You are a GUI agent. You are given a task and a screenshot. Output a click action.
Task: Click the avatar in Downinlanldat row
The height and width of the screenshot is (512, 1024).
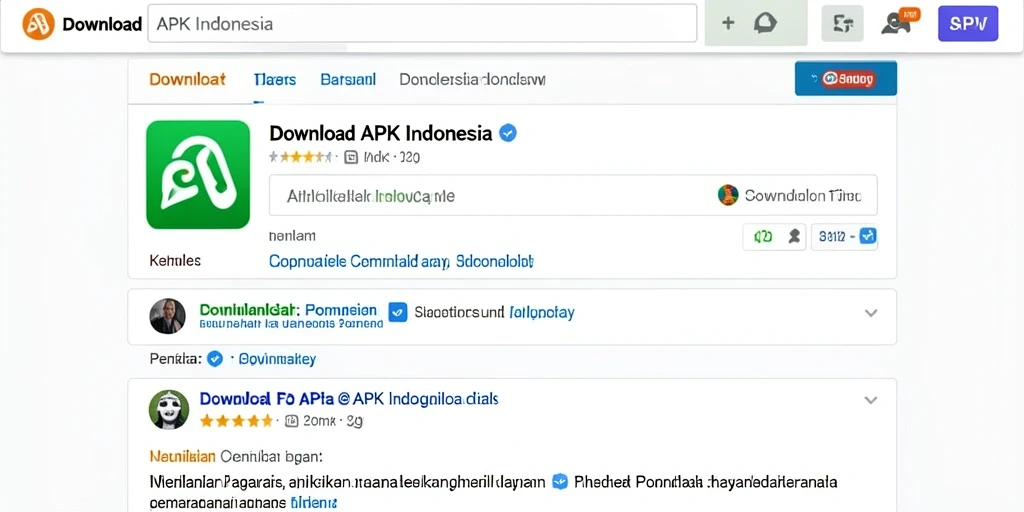click(x=168, y=316)
